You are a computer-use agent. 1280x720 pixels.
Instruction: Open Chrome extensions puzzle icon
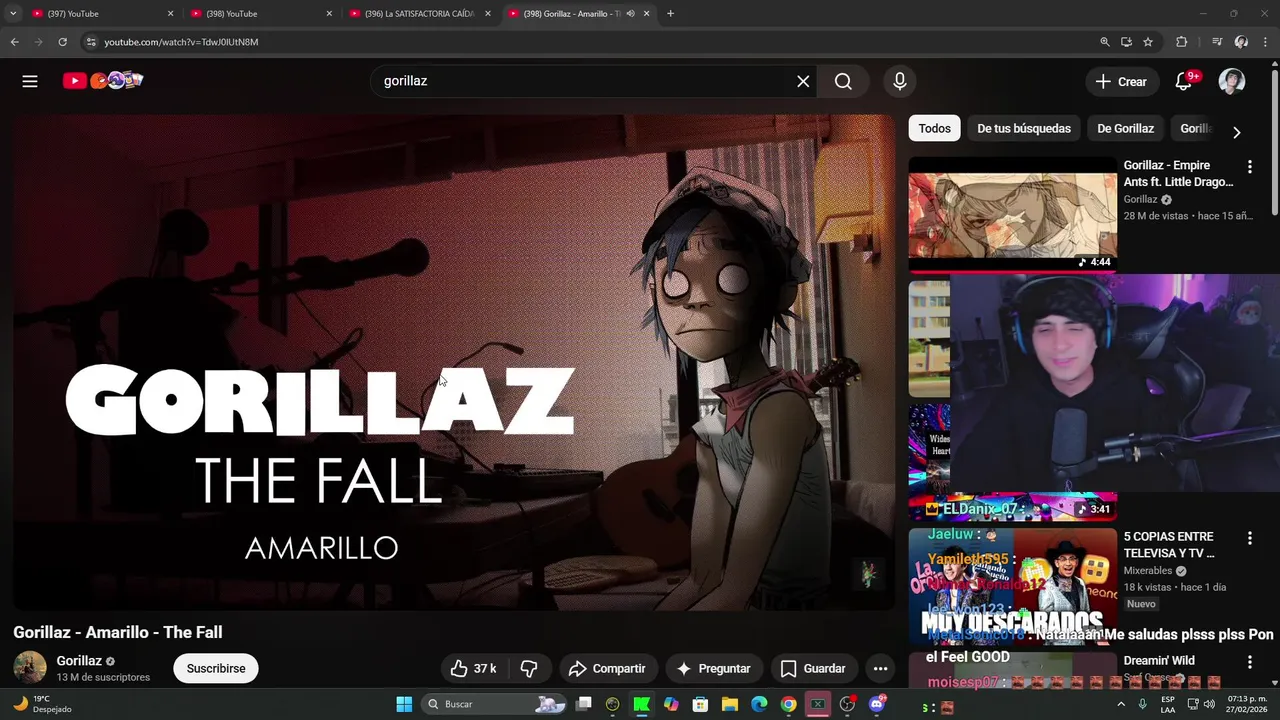(1182, 42)
